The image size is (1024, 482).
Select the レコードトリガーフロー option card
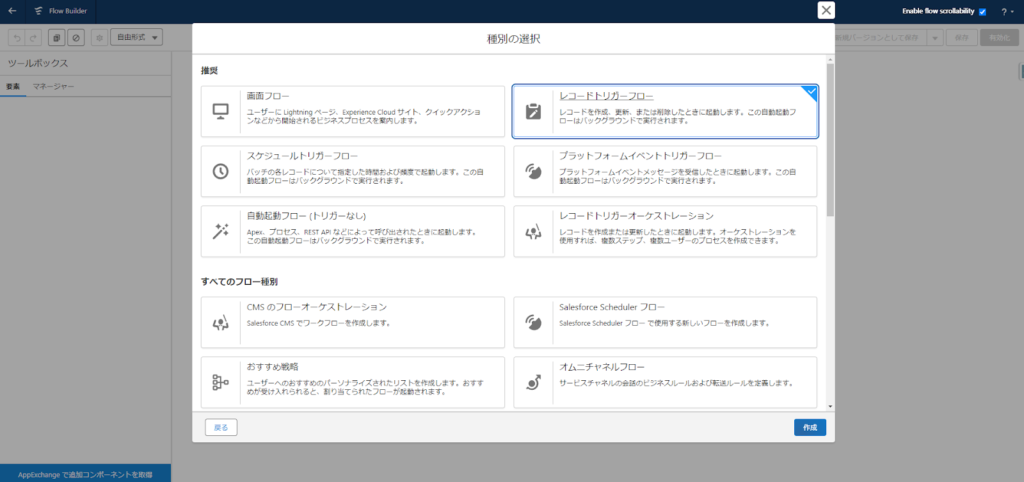[x=665, y=111]
